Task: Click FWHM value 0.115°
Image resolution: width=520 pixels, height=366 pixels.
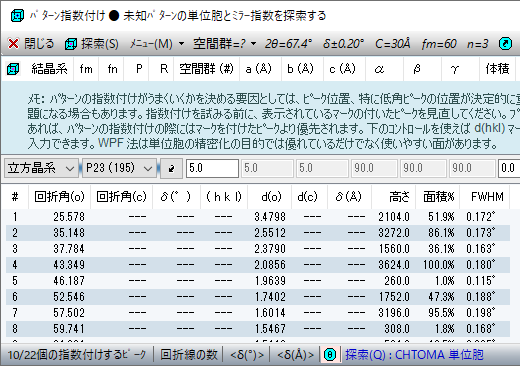Action: tap(480, 281)
